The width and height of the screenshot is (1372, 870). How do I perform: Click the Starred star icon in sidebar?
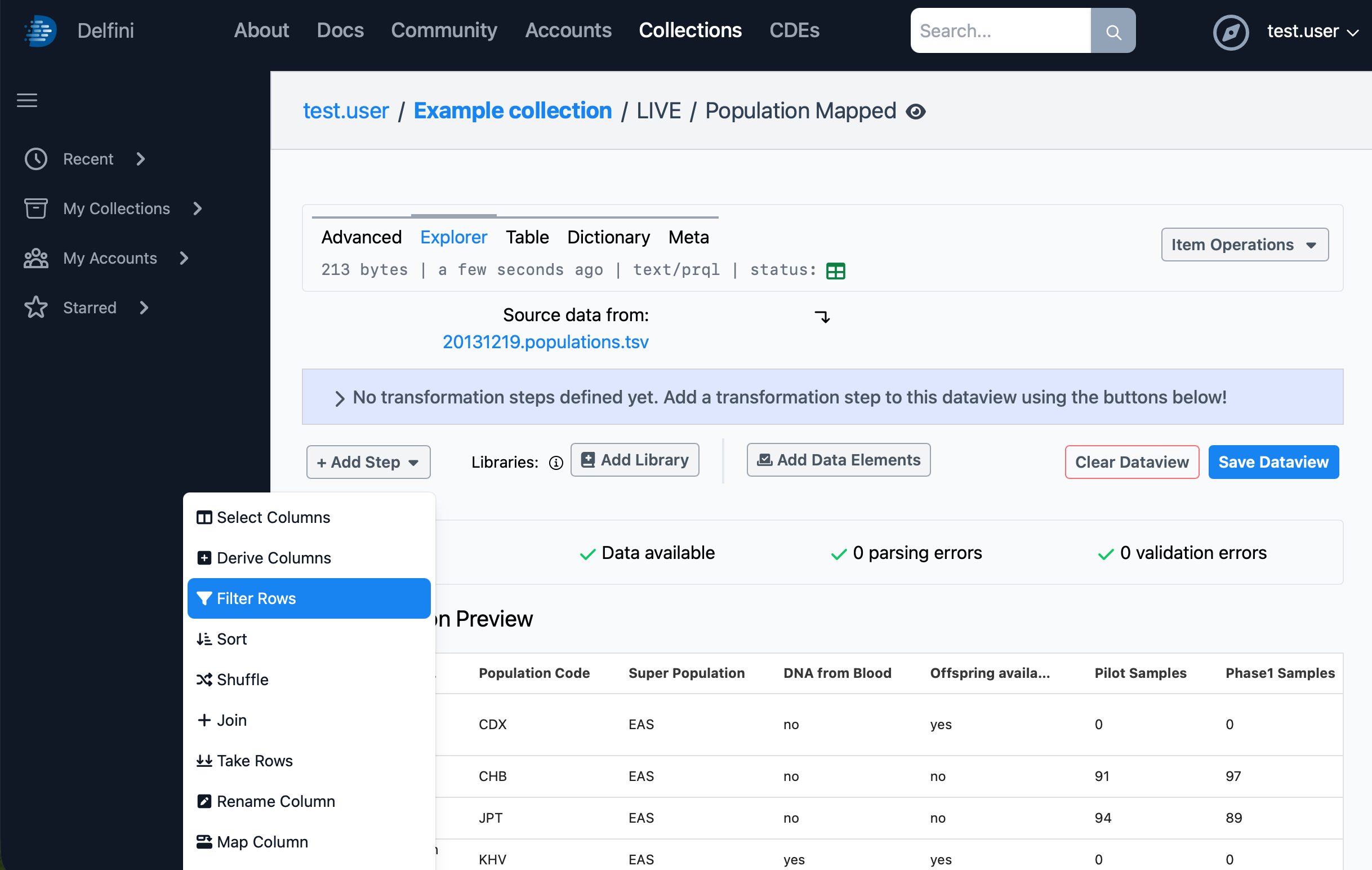36,307
